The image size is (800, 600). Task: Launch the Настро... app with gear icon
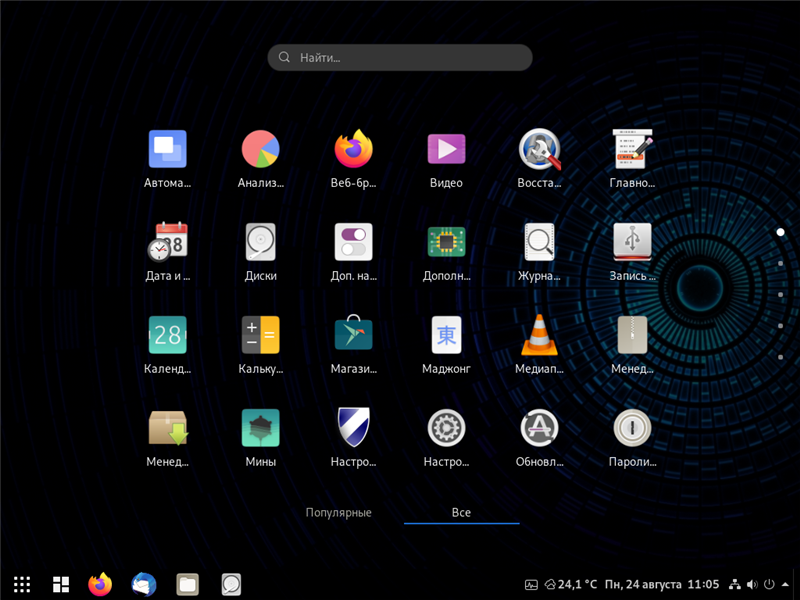click(446, 437)
